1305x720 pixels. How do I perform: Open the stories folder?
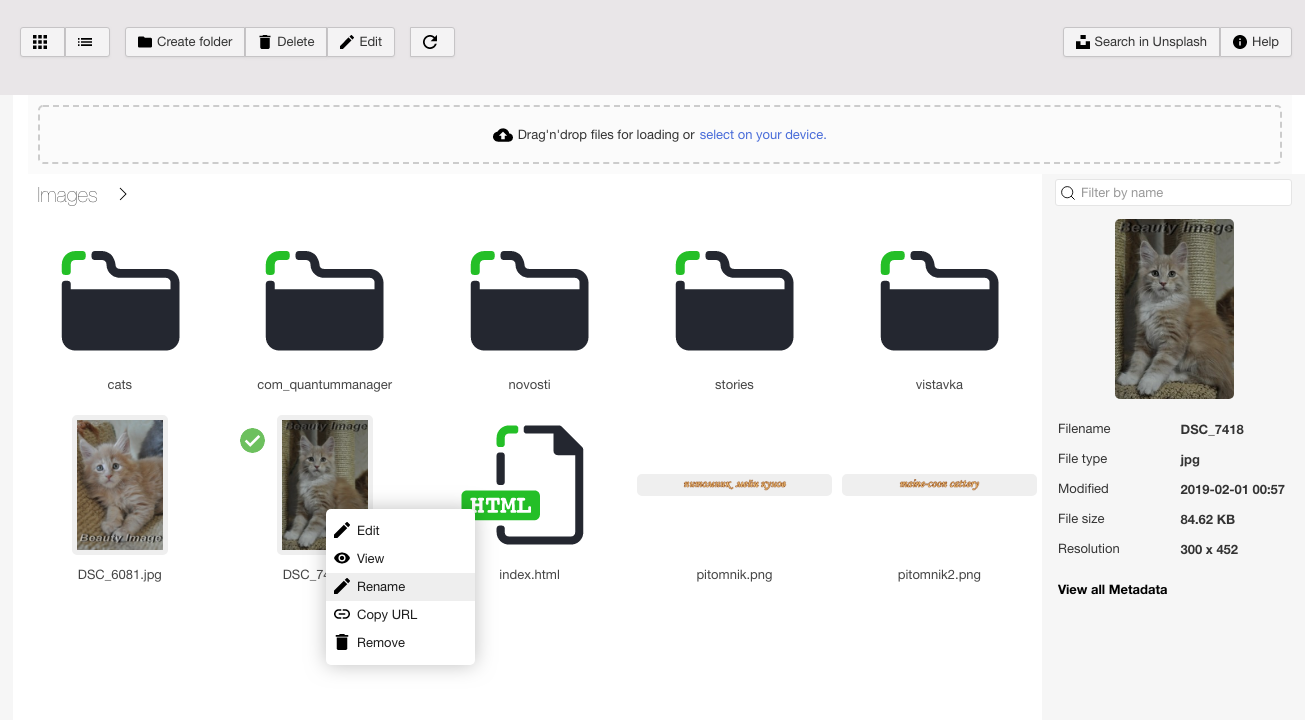tap(734, 300)
